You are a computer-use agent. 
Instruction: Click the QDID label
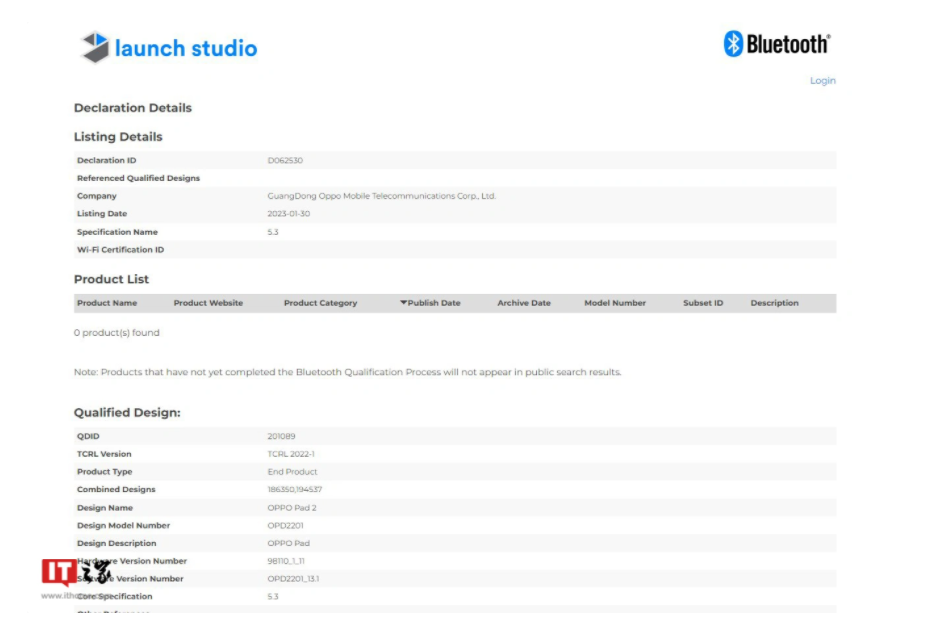[x=88, y=436]
